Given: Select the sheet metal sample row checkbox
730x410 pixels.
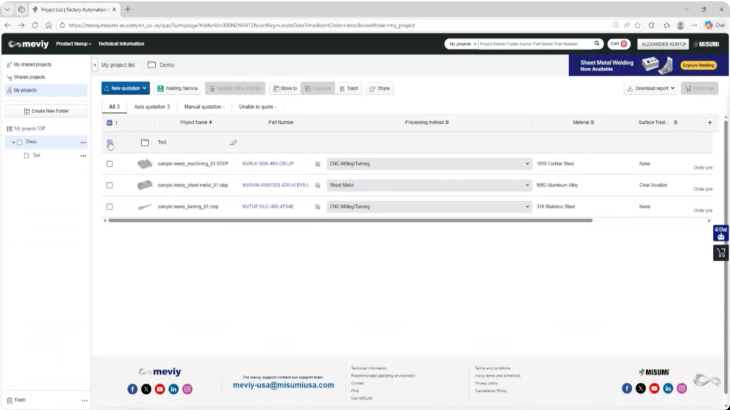Looking at the screenshot, I should point(110,185).
